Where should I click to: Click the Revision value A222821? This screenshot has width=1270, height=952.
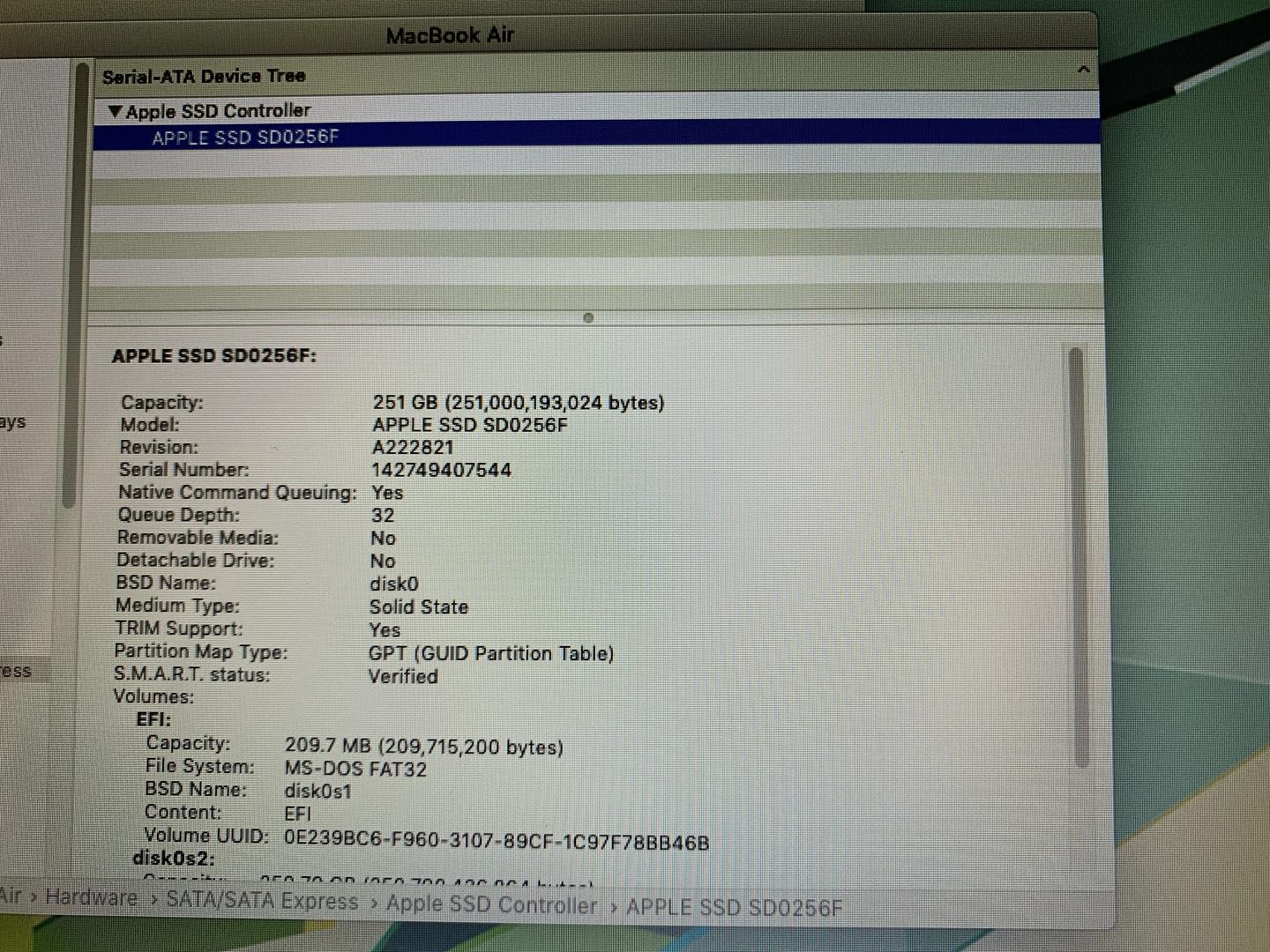pyautogui.click(x=413, y=448)
